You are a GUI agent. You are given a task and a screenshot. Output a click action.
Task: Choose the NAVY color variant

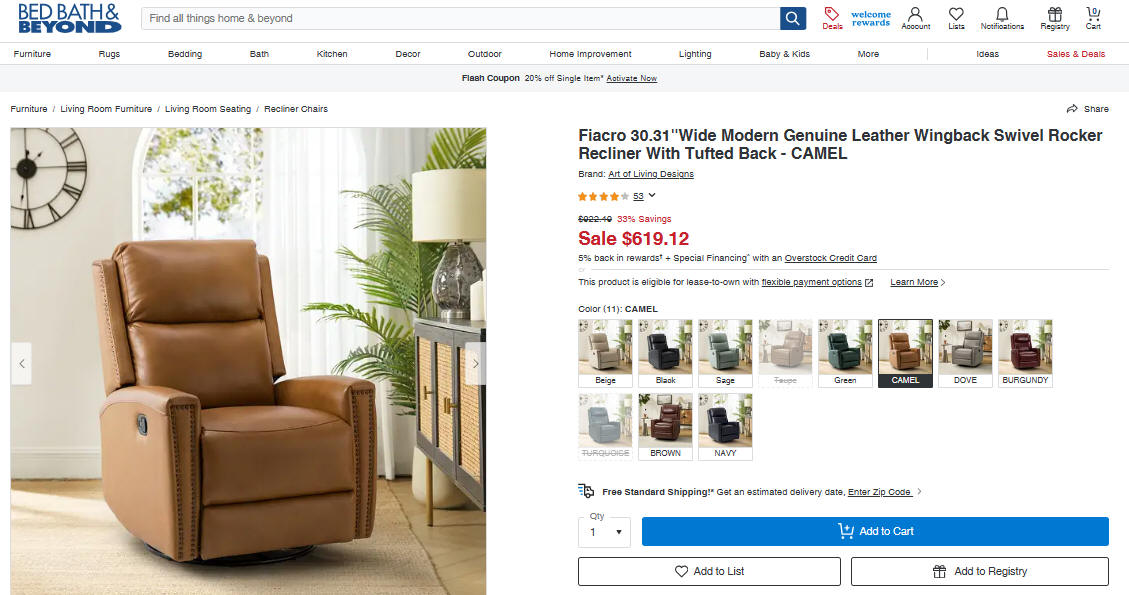(x=725, y=426)
